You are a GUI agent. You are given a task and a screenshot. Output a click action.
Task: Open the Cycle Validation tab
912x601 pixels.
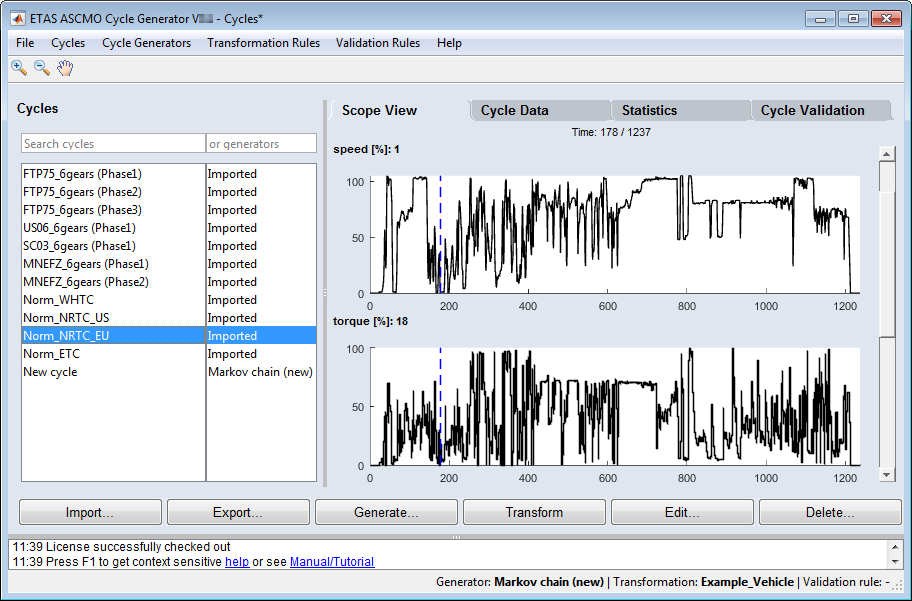[812, 111]
